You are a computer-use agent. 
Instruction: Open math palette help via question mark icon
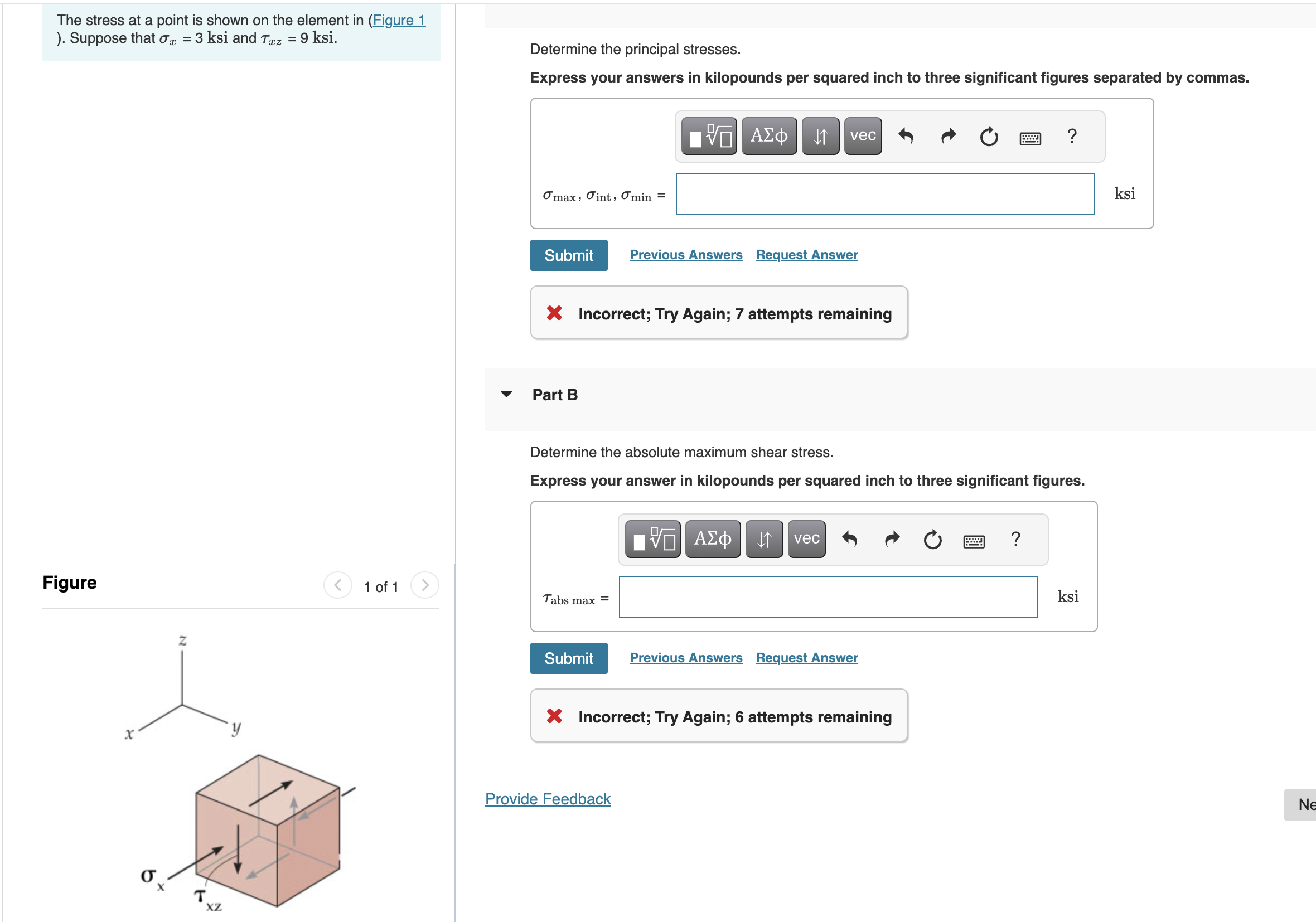click(1071, 136)
